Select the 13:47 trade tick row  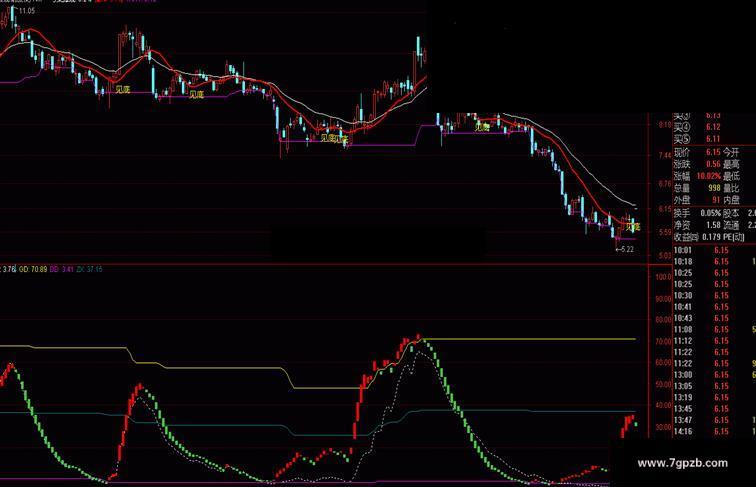pyautogui.click(x=715, y=420)
